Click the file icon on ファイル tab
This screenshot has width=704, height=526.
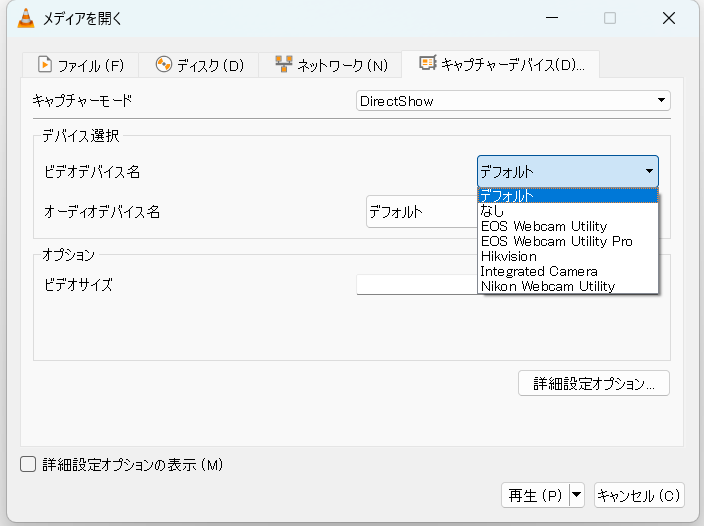44,65
